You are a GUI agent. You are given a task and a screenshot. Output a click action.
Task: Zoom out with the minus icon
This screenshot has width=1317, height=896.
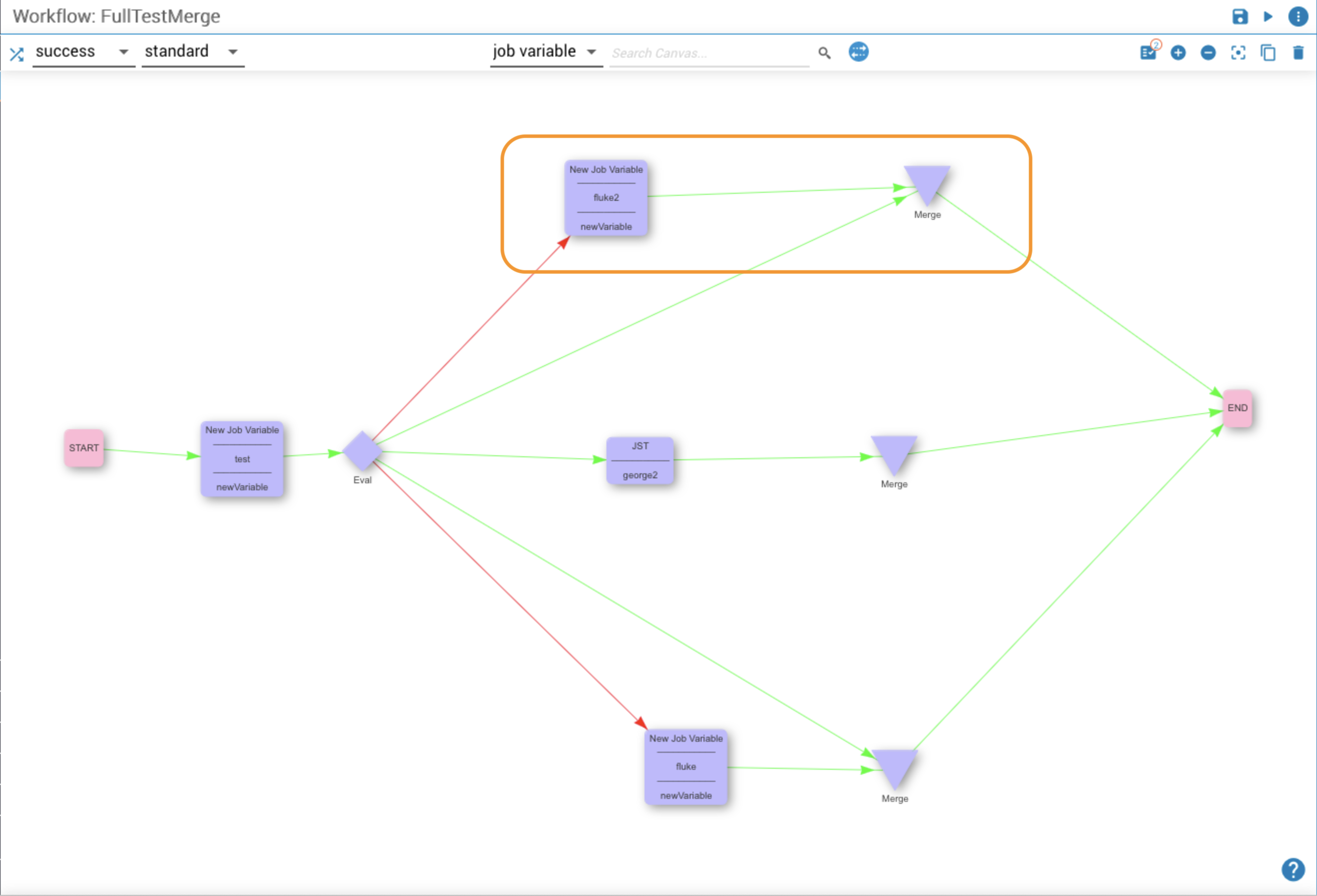pyautogui.click(x=1208, y=53)
